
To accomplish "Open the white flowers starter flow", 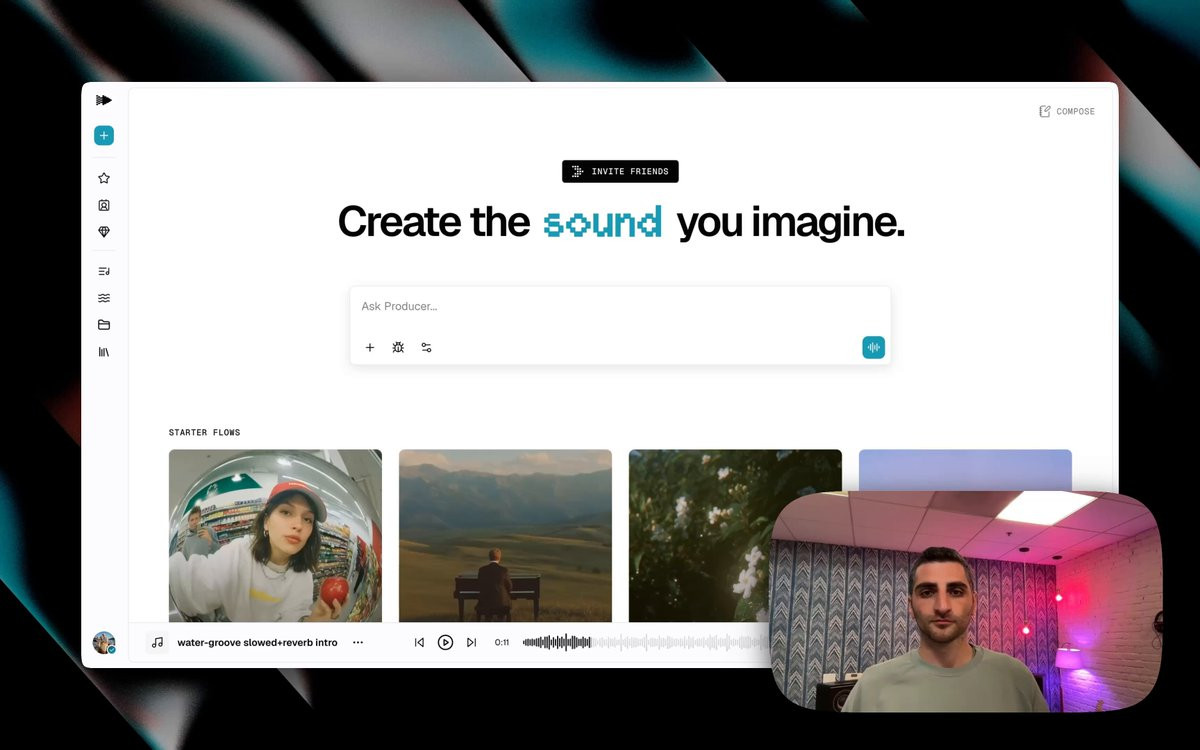I will [x=735, y=536].
